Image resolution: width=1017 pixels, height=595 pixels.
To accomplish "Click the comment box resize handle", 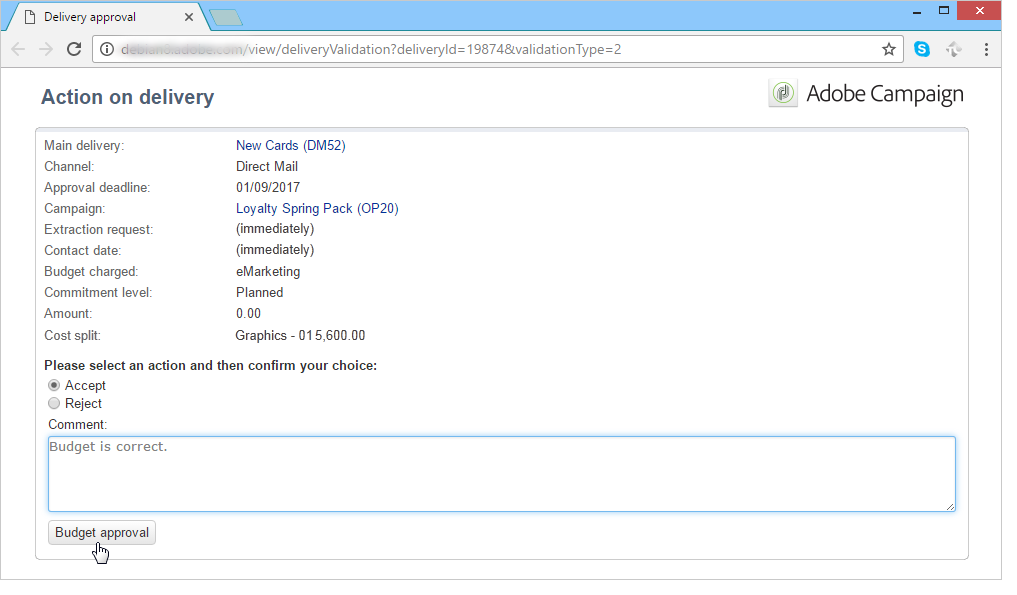I will click(950, 507).
